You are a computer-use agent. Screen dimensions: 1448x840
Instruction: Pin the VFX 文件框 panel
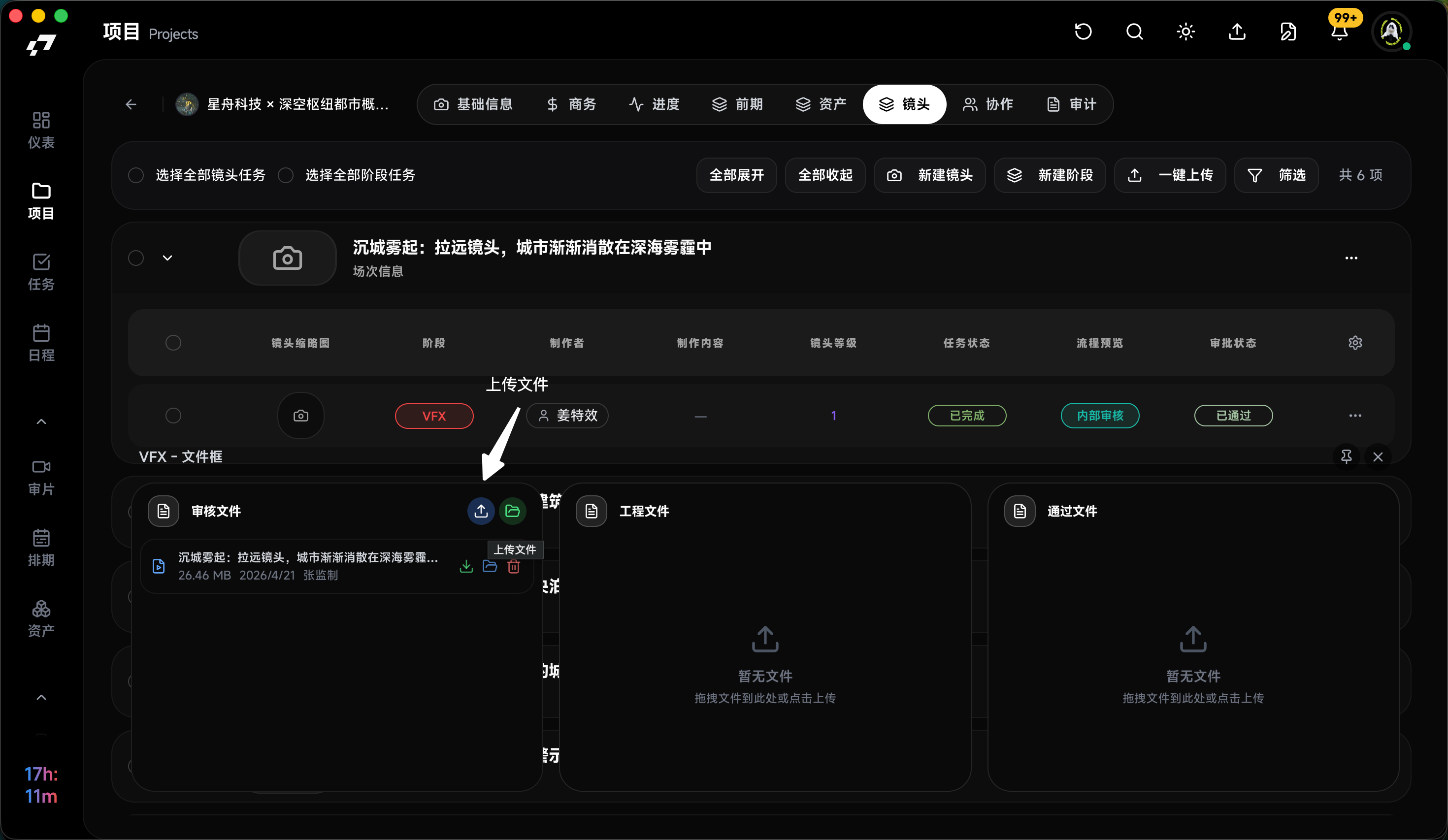pos(1347,457)
